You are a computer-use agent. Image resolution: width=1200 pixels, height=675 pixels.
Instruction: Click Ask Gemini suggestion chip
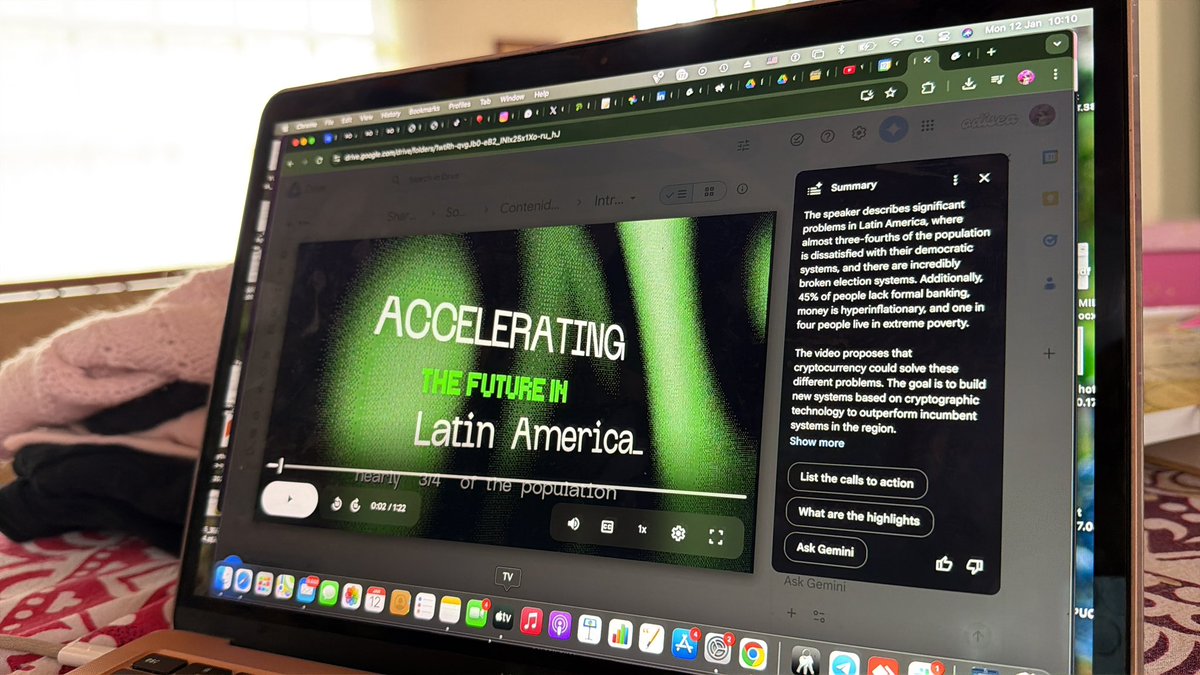[x=826, y=549]
